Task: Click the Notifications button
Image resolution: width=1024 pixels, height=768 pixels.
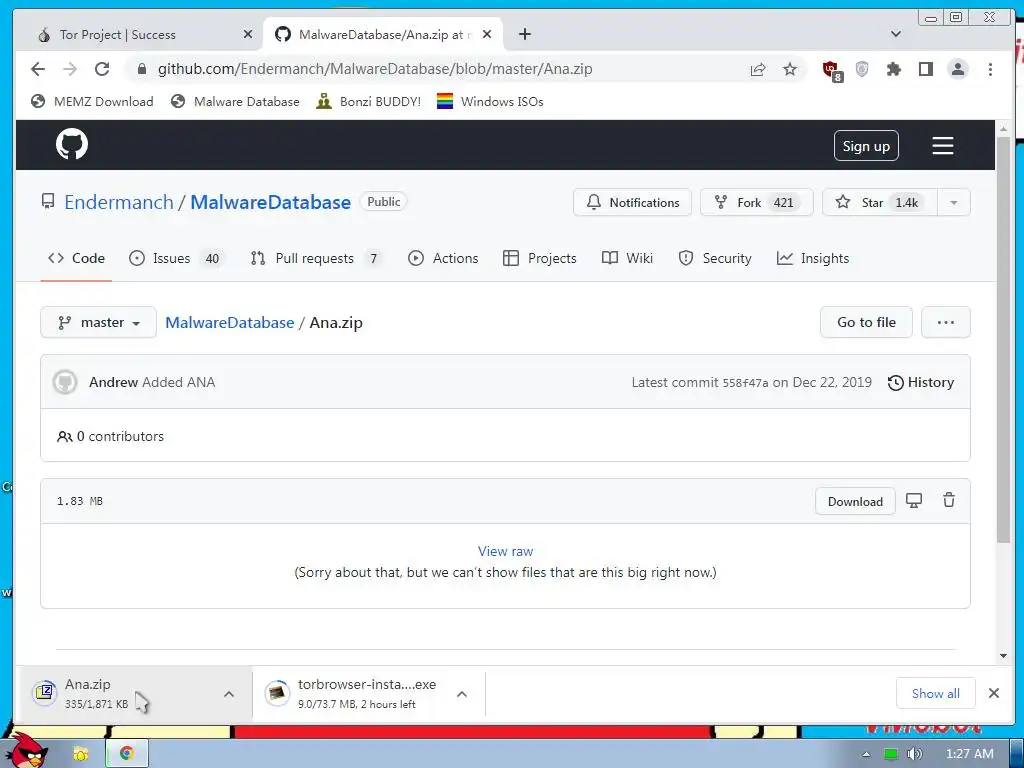Action: (632, 202)
